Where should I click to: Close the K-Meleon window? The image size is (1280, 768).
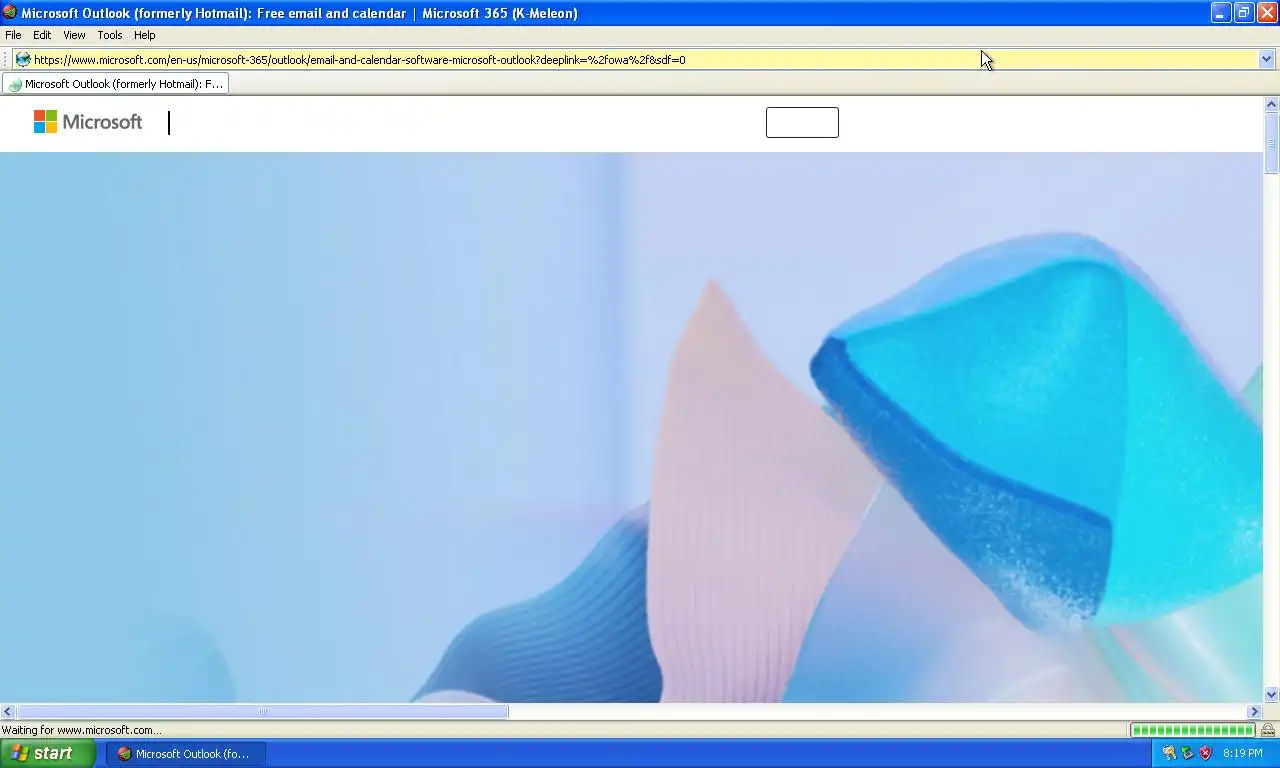click(x=1267, y=13)
